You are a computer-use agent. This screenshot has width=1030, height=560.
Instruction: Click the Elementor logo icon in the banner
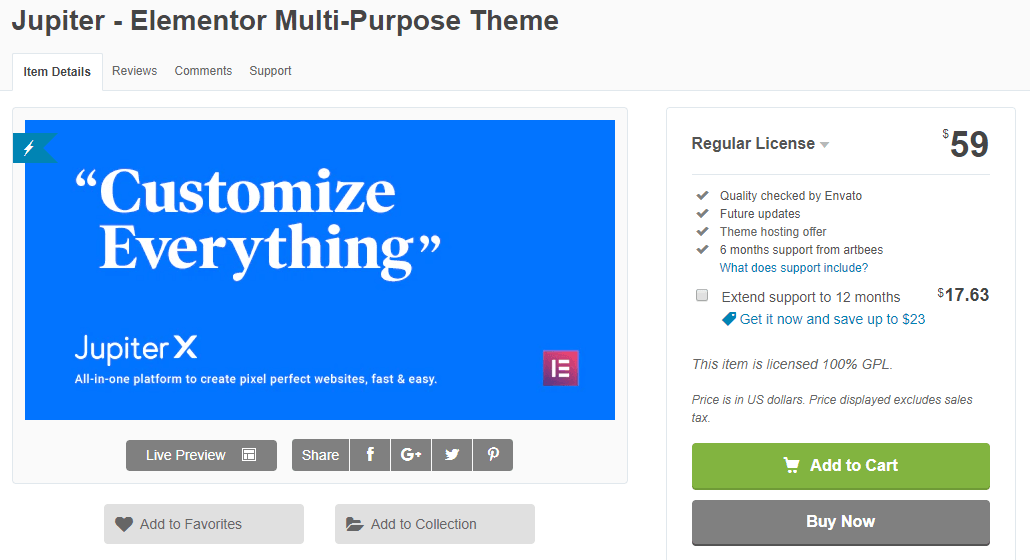coord(560,368)
